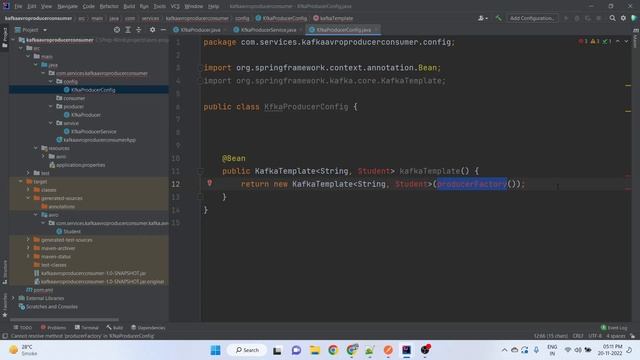Click the Expand All icon in Project panel
Screen dimensions: 640x360
(128, 30)
